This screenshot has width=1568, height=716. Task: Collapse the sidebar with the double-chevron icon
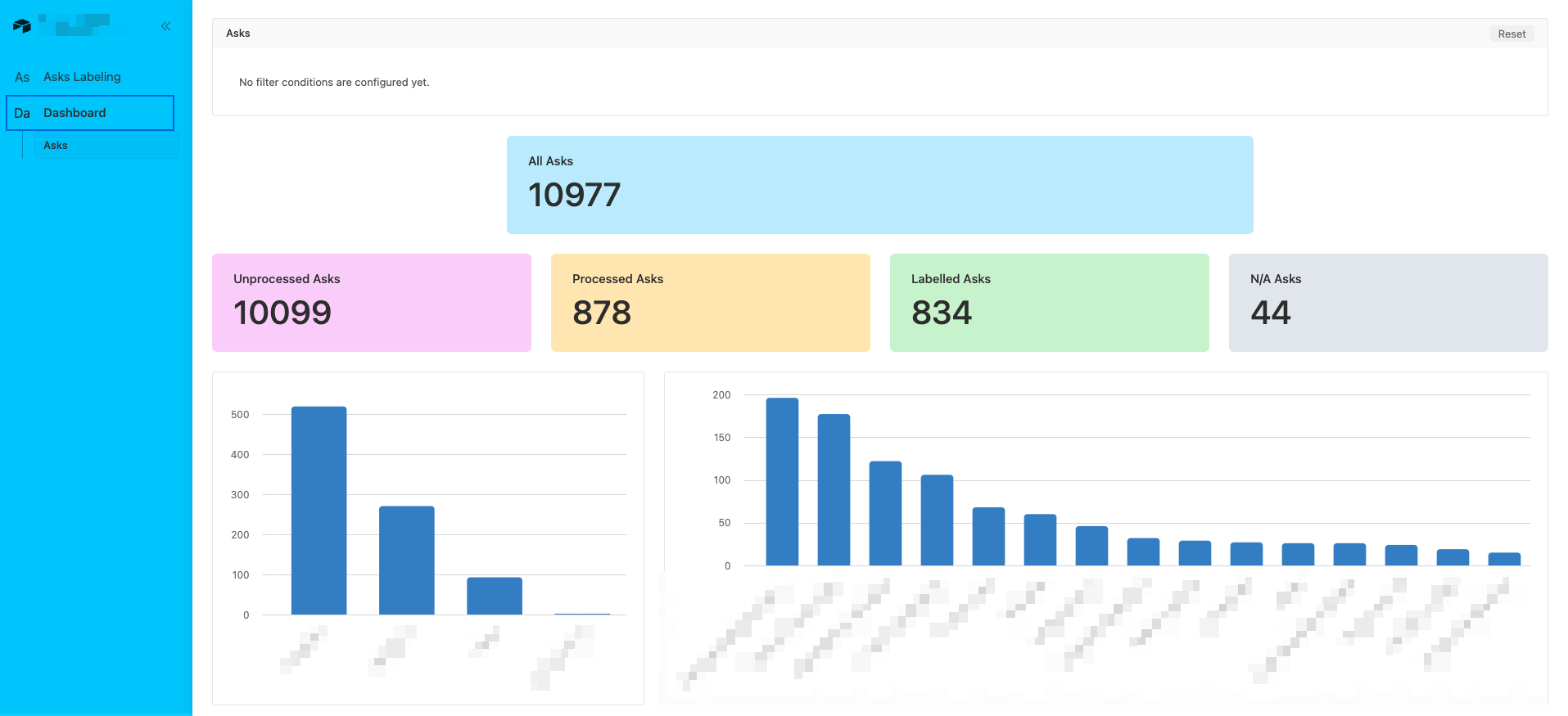click(x=165, y=26)
